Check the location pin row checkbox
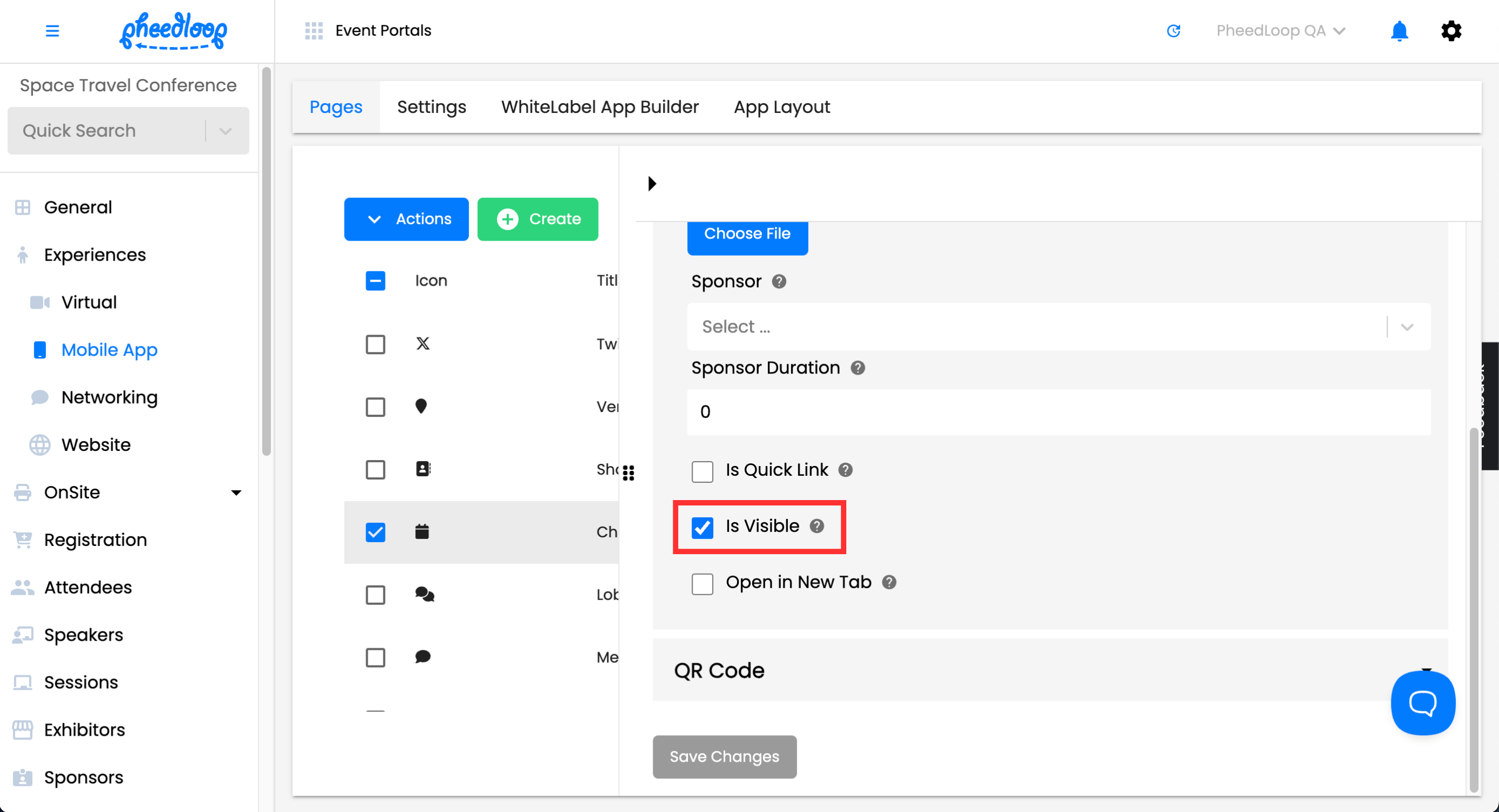Screen dimensions: 1499x812 [x=375, y=407]
